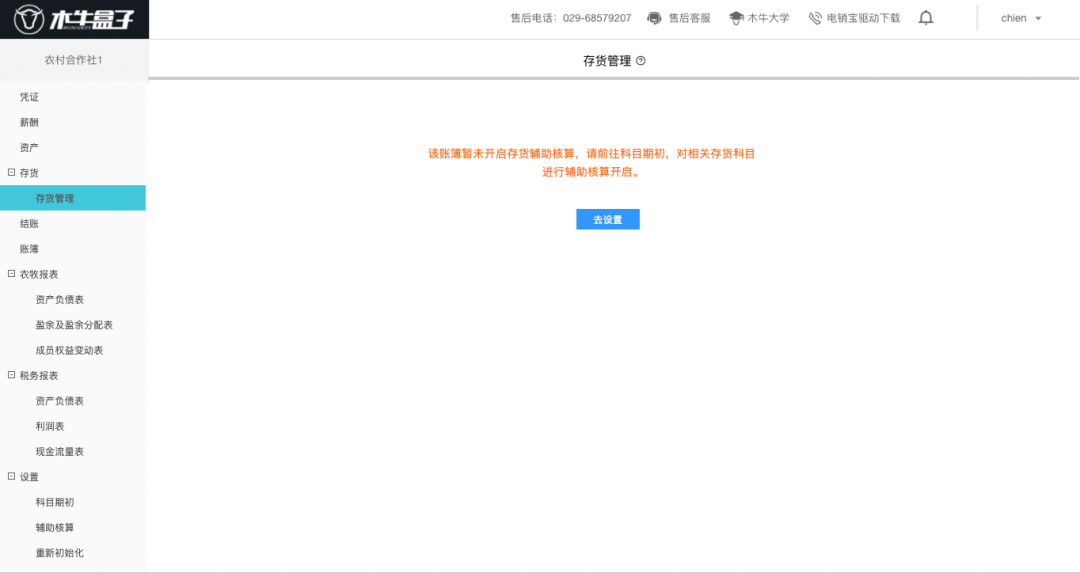Collapse the 农牧报表 tree node

(11, 273)
